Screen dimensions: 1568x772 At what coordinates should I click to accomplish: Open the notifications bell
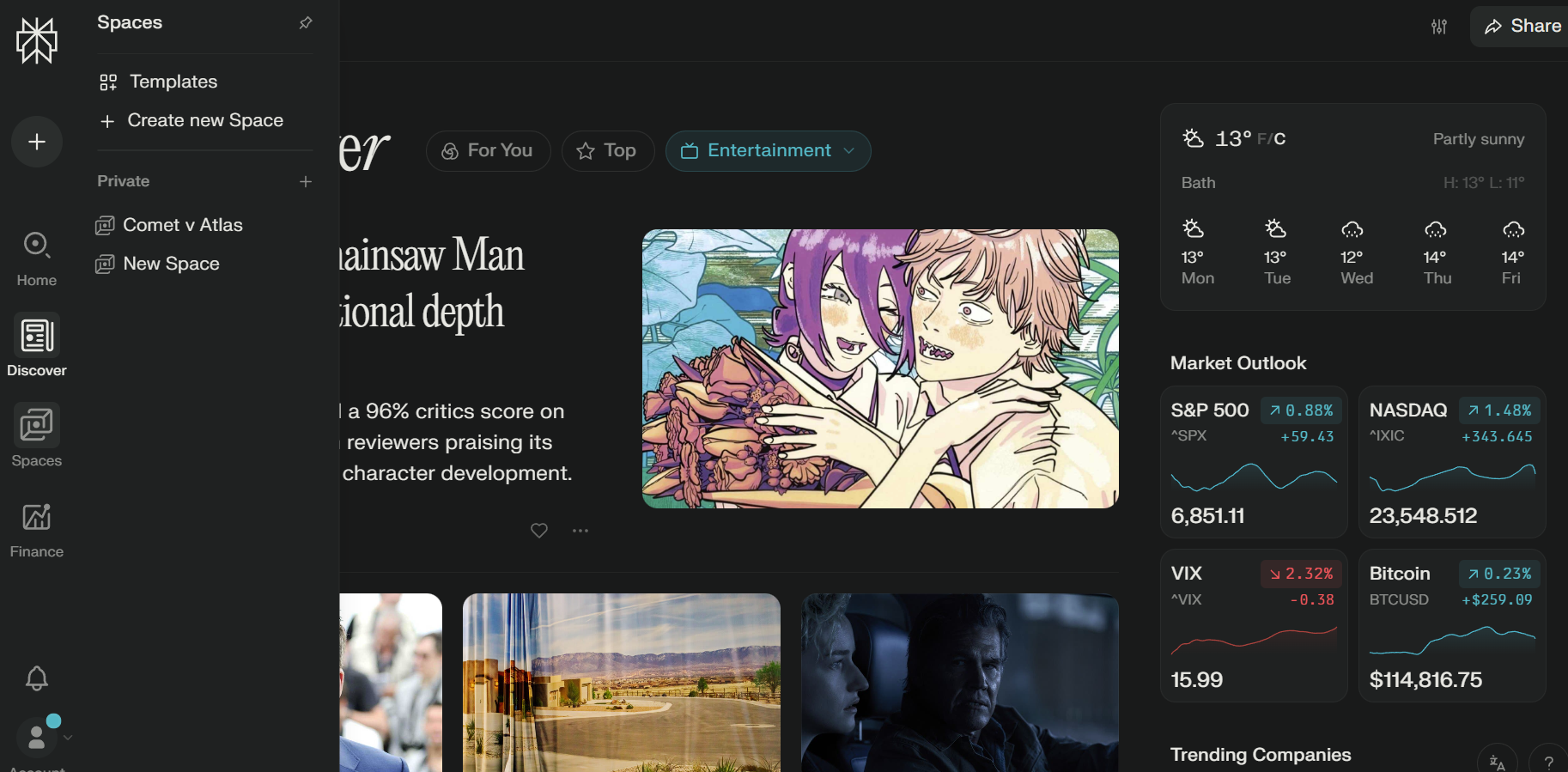click(x=37, y=678)
